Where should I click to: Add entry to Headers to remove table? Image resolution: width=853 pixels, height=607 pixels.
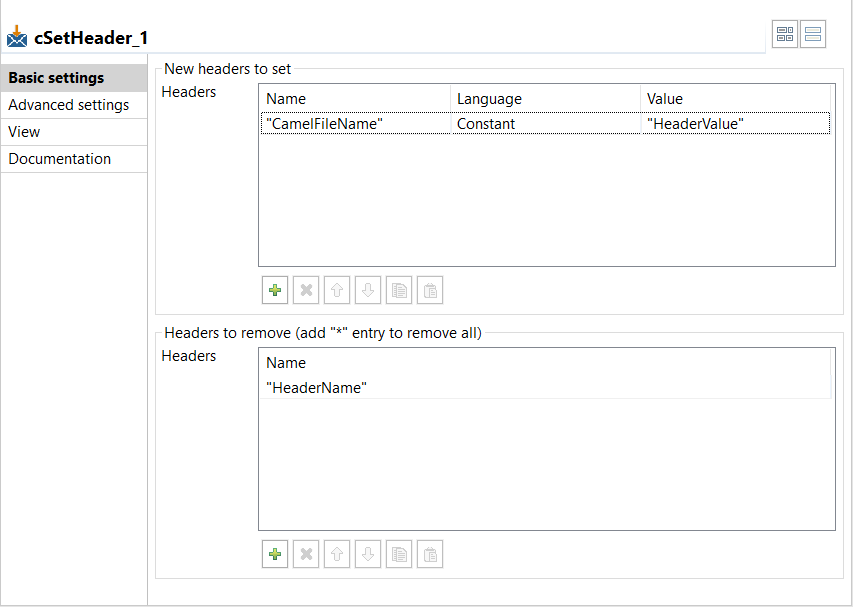[275, 555]
